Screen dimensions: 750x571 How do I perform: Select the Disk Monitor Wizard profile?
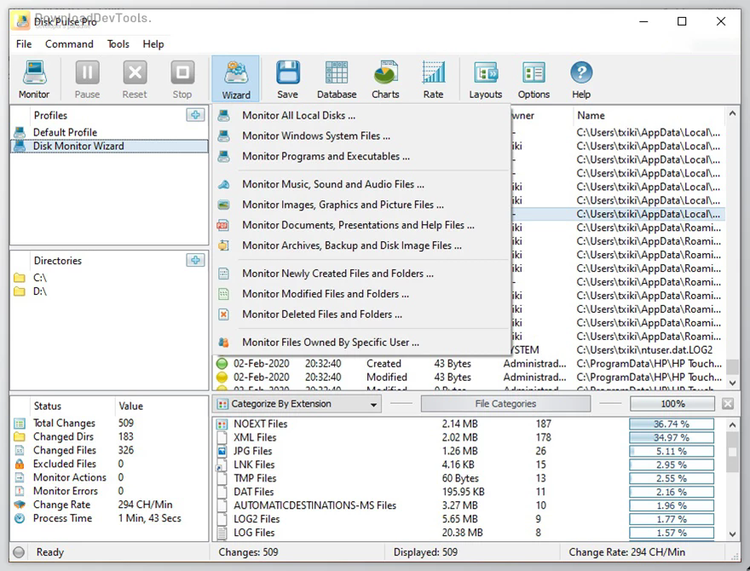pyautogui.click(x=109, y=146)
